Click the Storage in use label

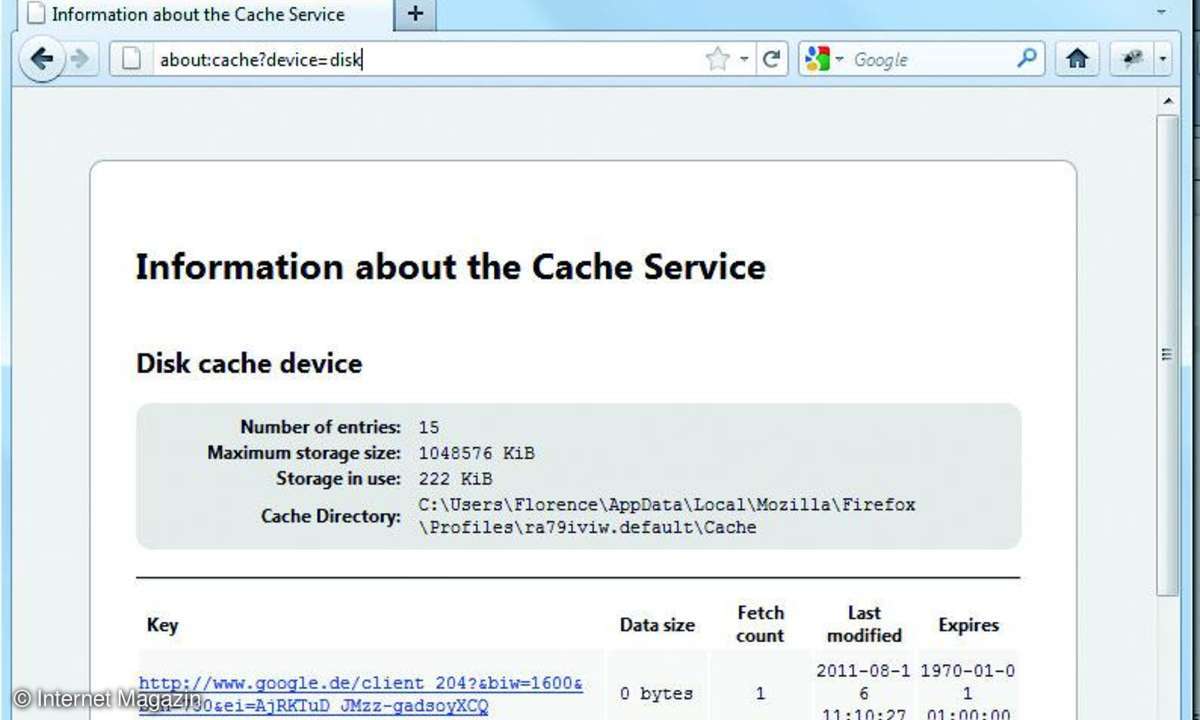pos(338,479)
